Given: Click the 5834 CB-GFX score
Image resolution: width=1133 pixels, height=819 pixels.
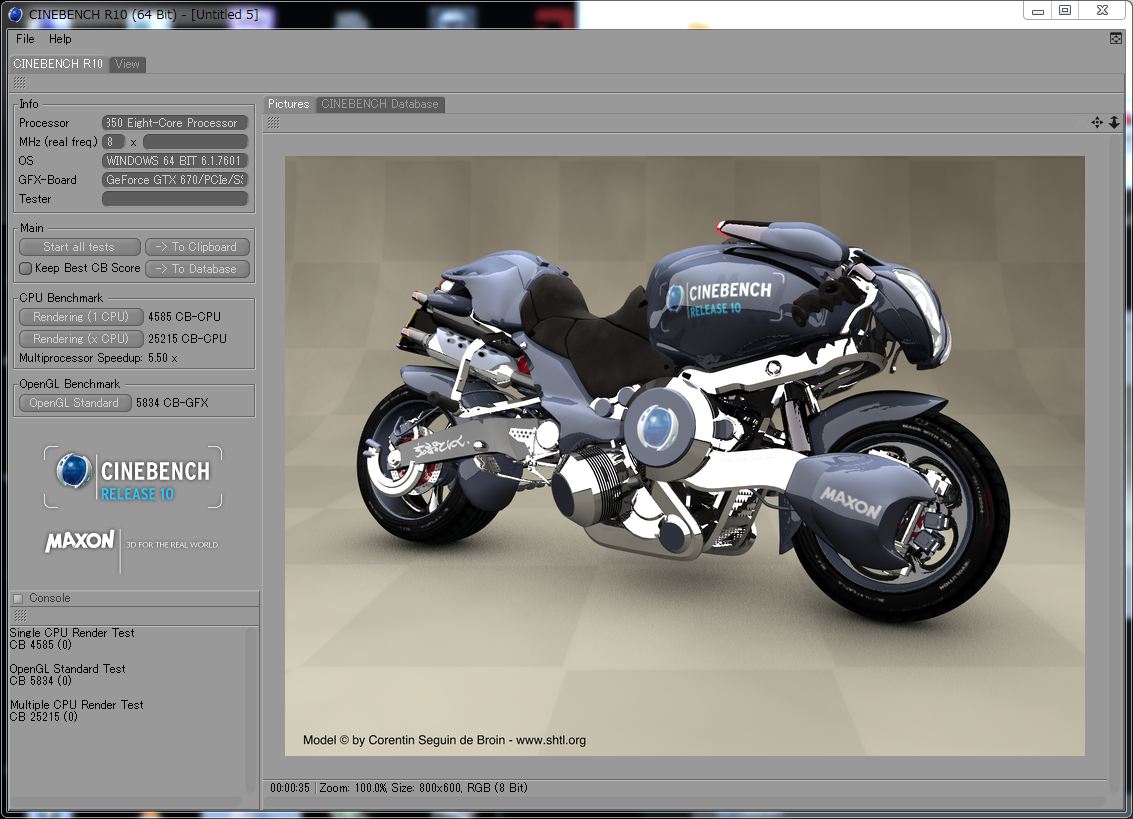Looking at the screenshot, I should [172, 403].
